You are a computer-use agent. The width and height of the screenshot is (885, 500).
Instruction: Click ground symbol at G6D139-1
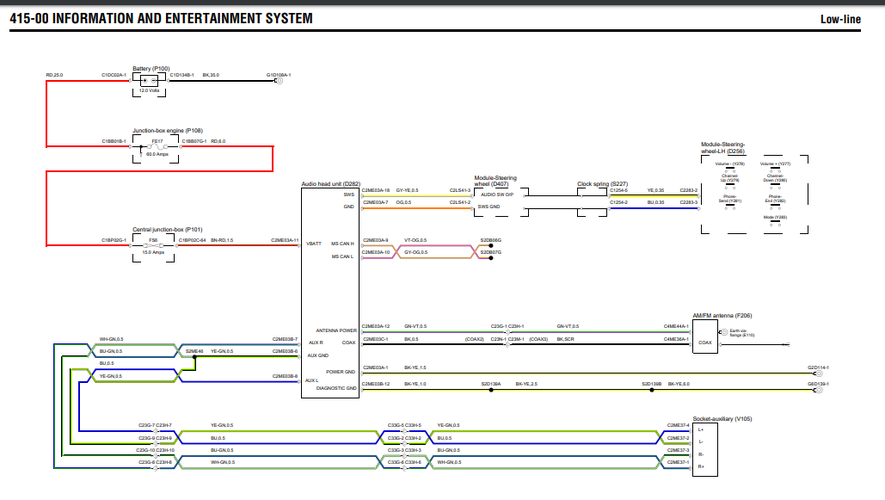tap(818, 390)
